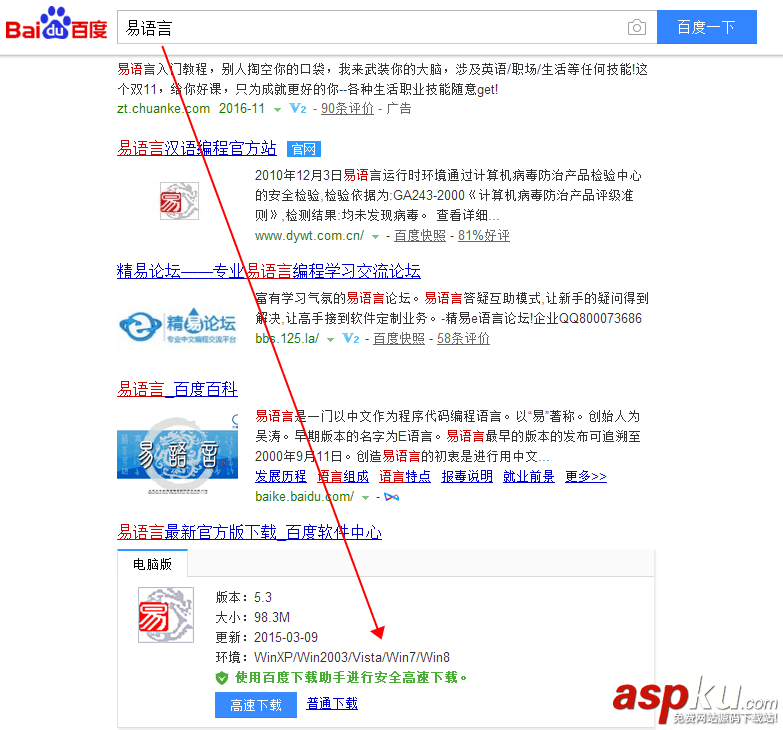Open 更多>> sublink
This screenshot has height=730, width=783.
586,476
